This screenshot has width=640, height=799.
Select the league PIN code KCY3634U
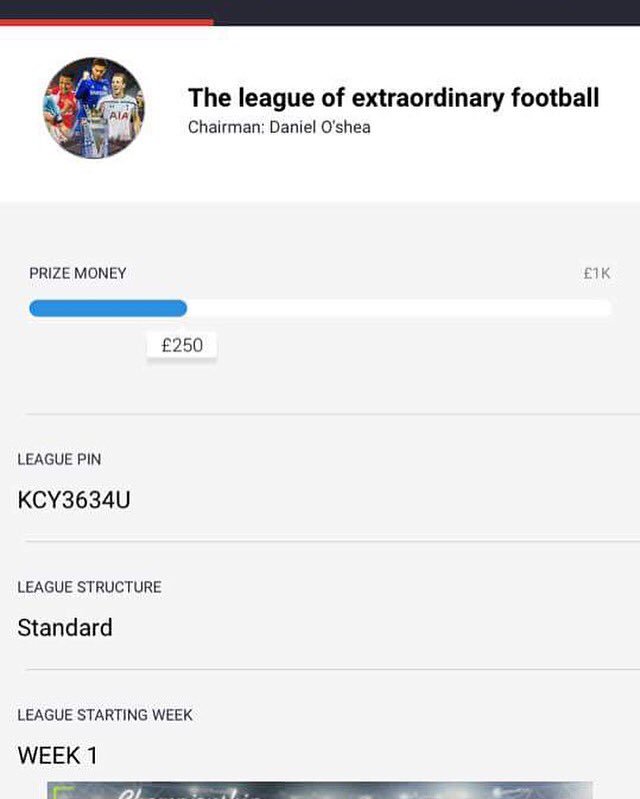(x=74, y=499)
